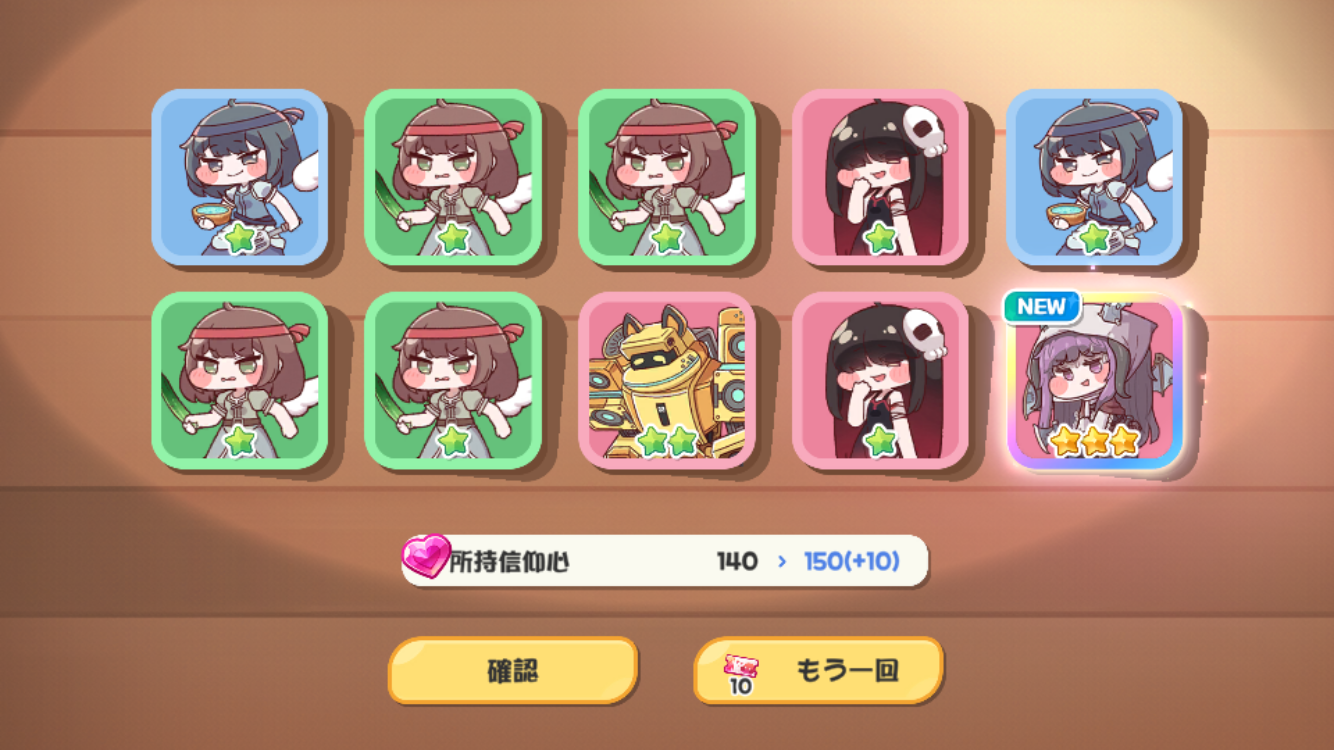Click the three gold stars on the rainbow card
The height and width of the screenshot is (750, 1334).
point(1095,440)
